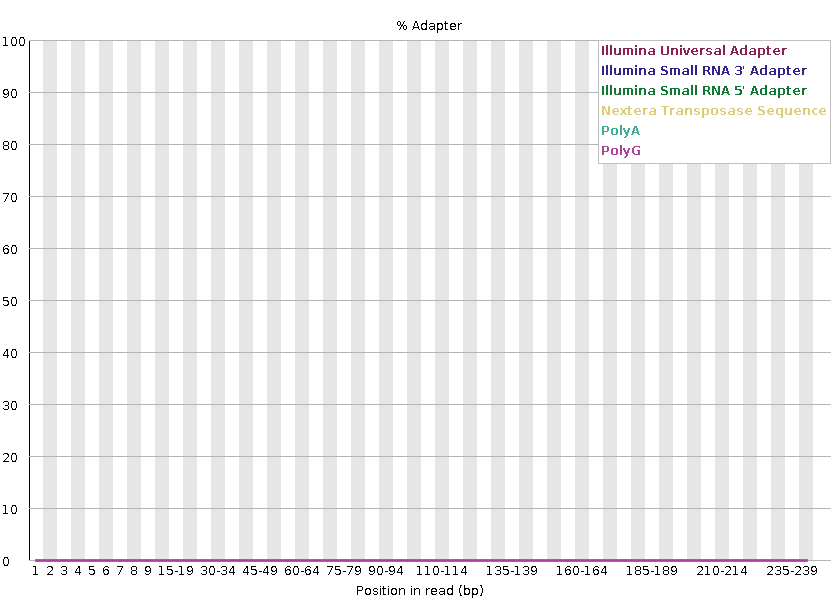Click the x-axis tick label '75-79'
This screenshot has width=840, height=600.
(343, 571)
